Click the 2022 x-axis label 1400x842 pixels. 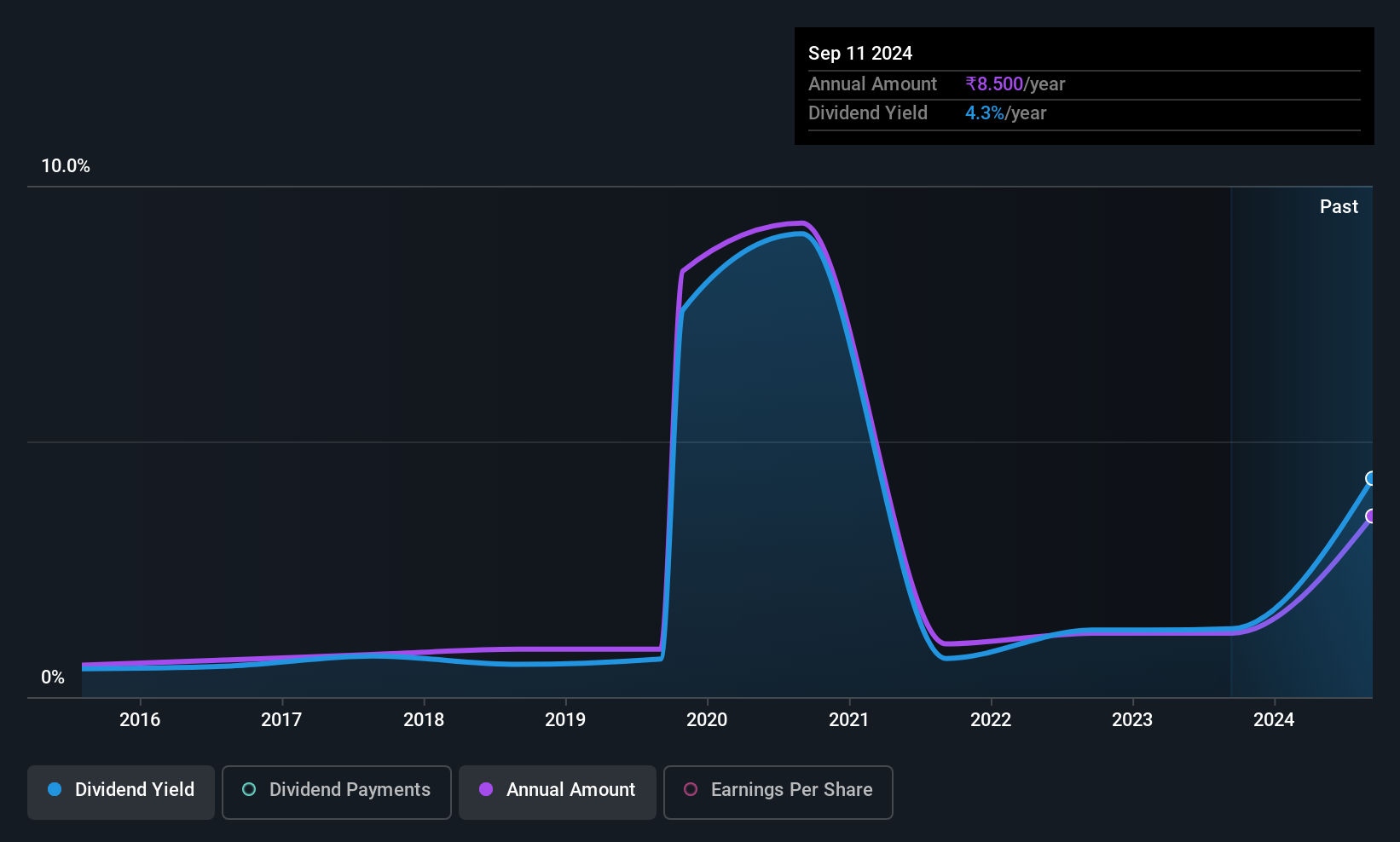click(x=991, y=720)
